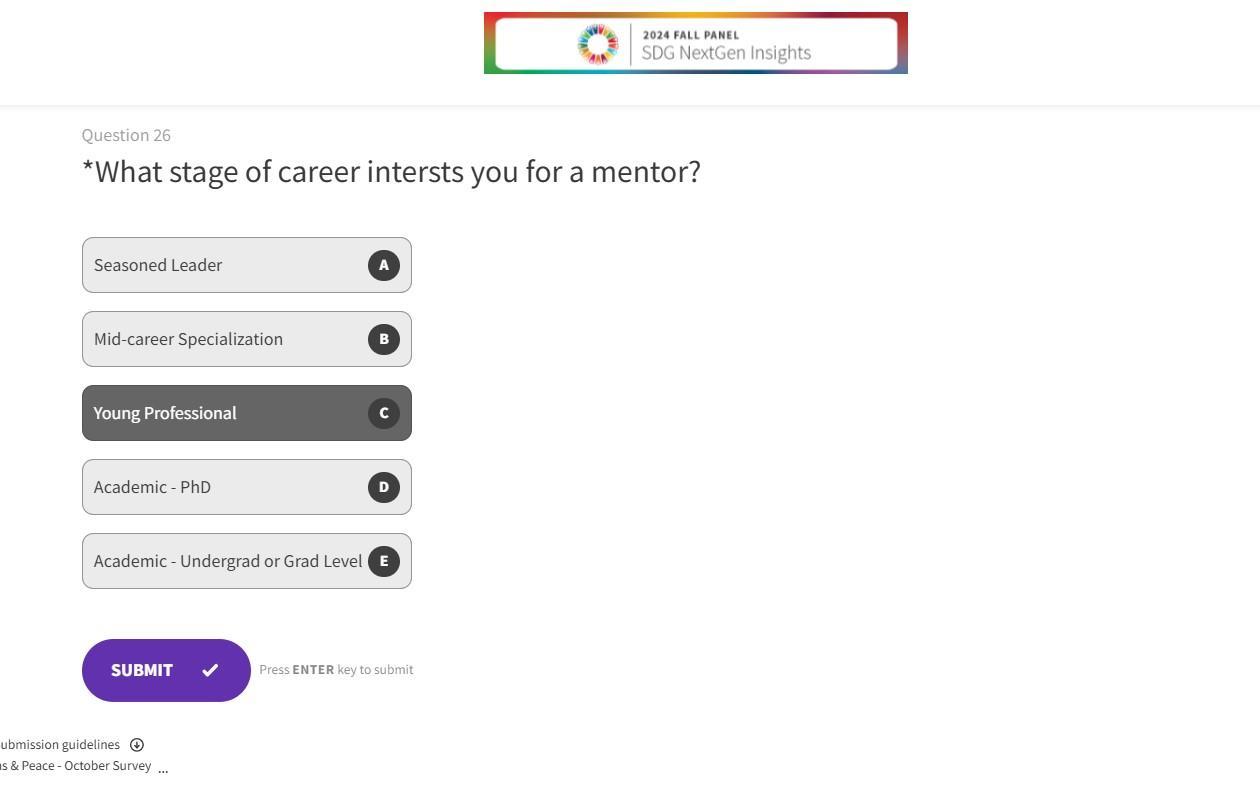Click the letter D key badge
1260x792 pixels.
[384, 487]
